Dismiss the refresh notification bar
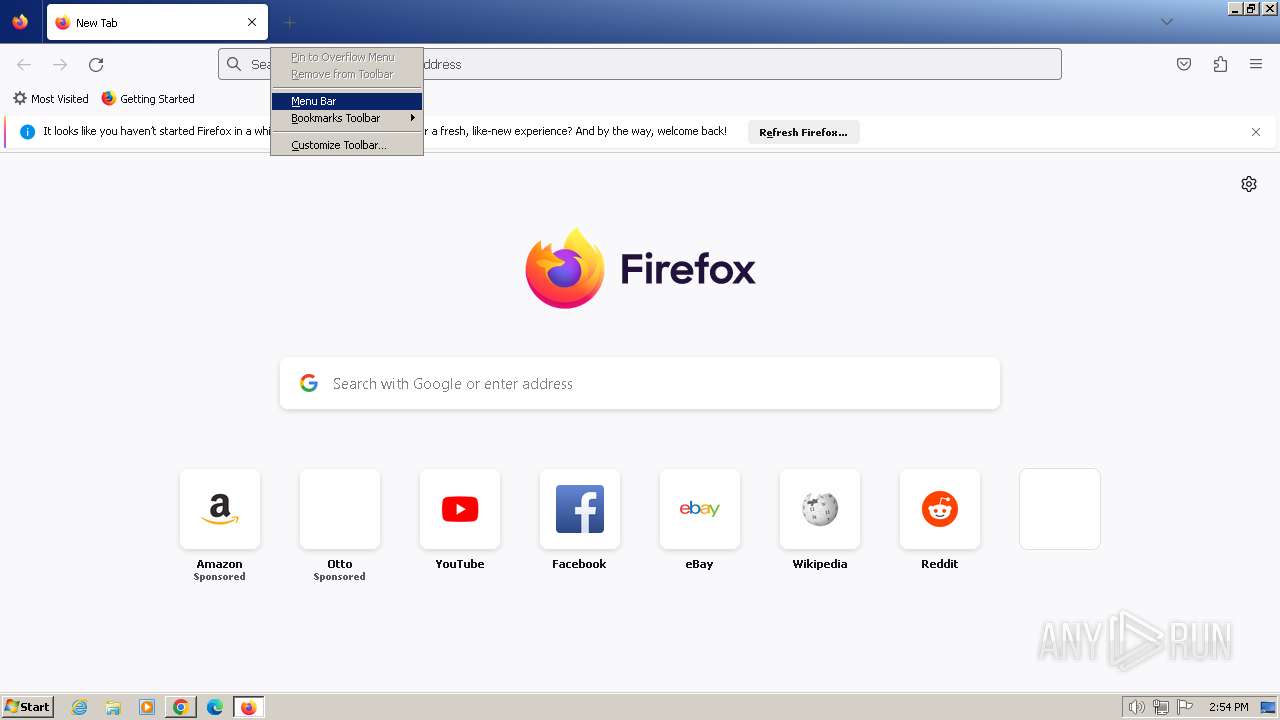This screenshot has height=720, width=1280. (x=1256, y=132)
